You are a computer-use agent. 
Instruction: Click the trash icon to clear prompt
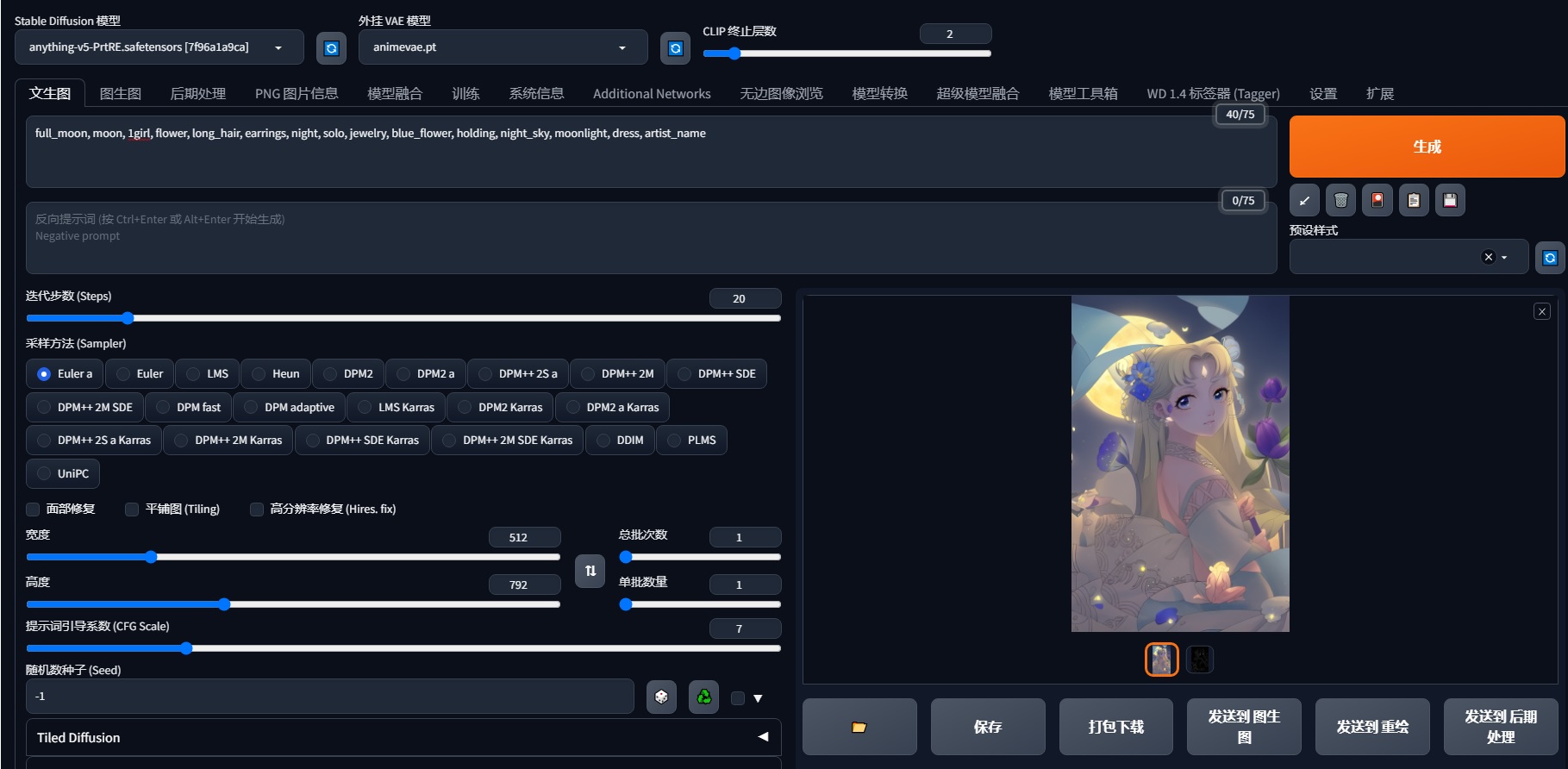(1340, 200)
